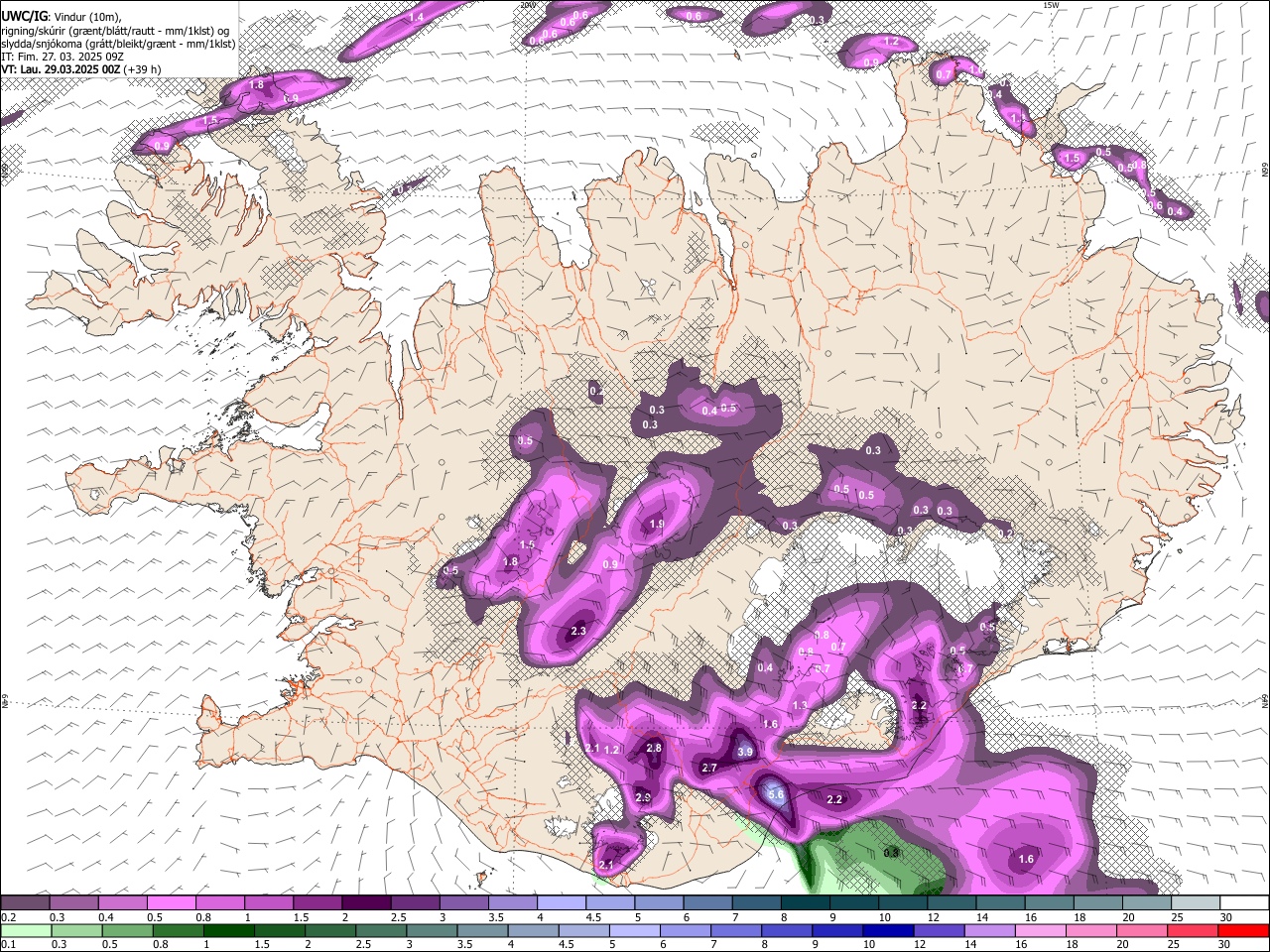Click the label 12 under the upper legend
The width and height of the screenshot is (1270, 952).
pyautogui.click(x=934, y=917)
